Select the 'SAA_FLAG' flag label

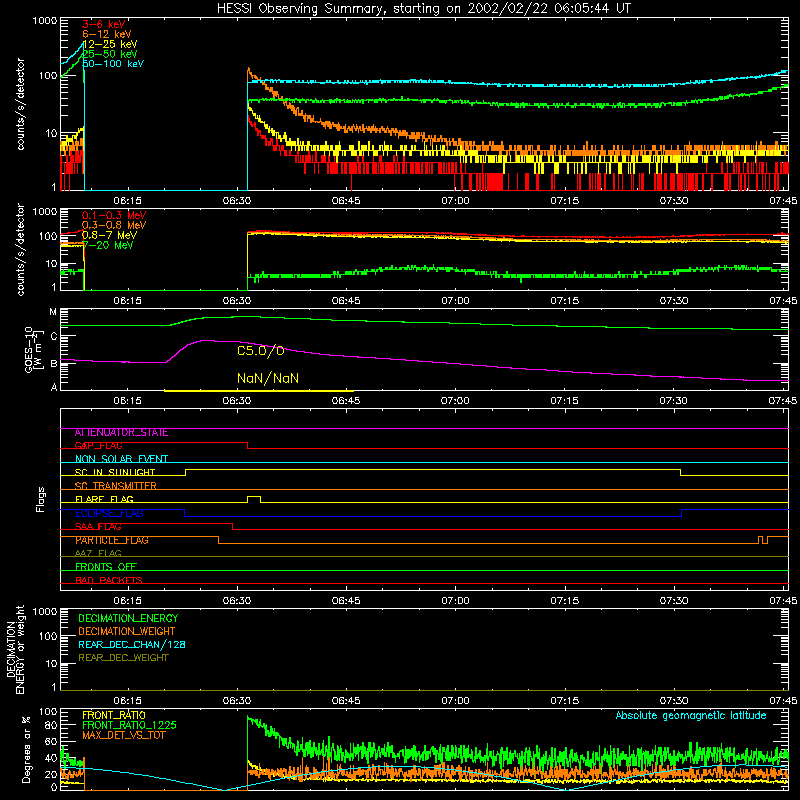point(98,527)
